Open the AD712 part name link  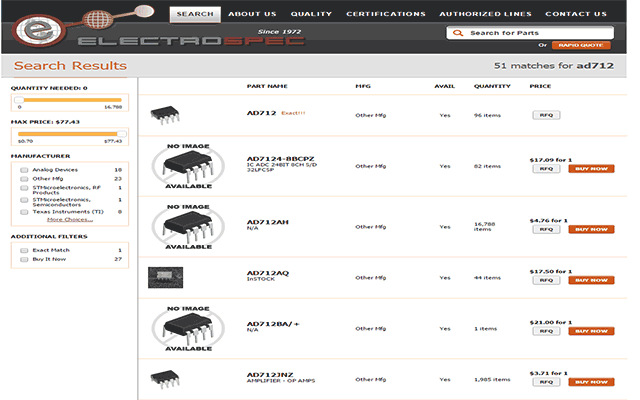tap(261, 113)
